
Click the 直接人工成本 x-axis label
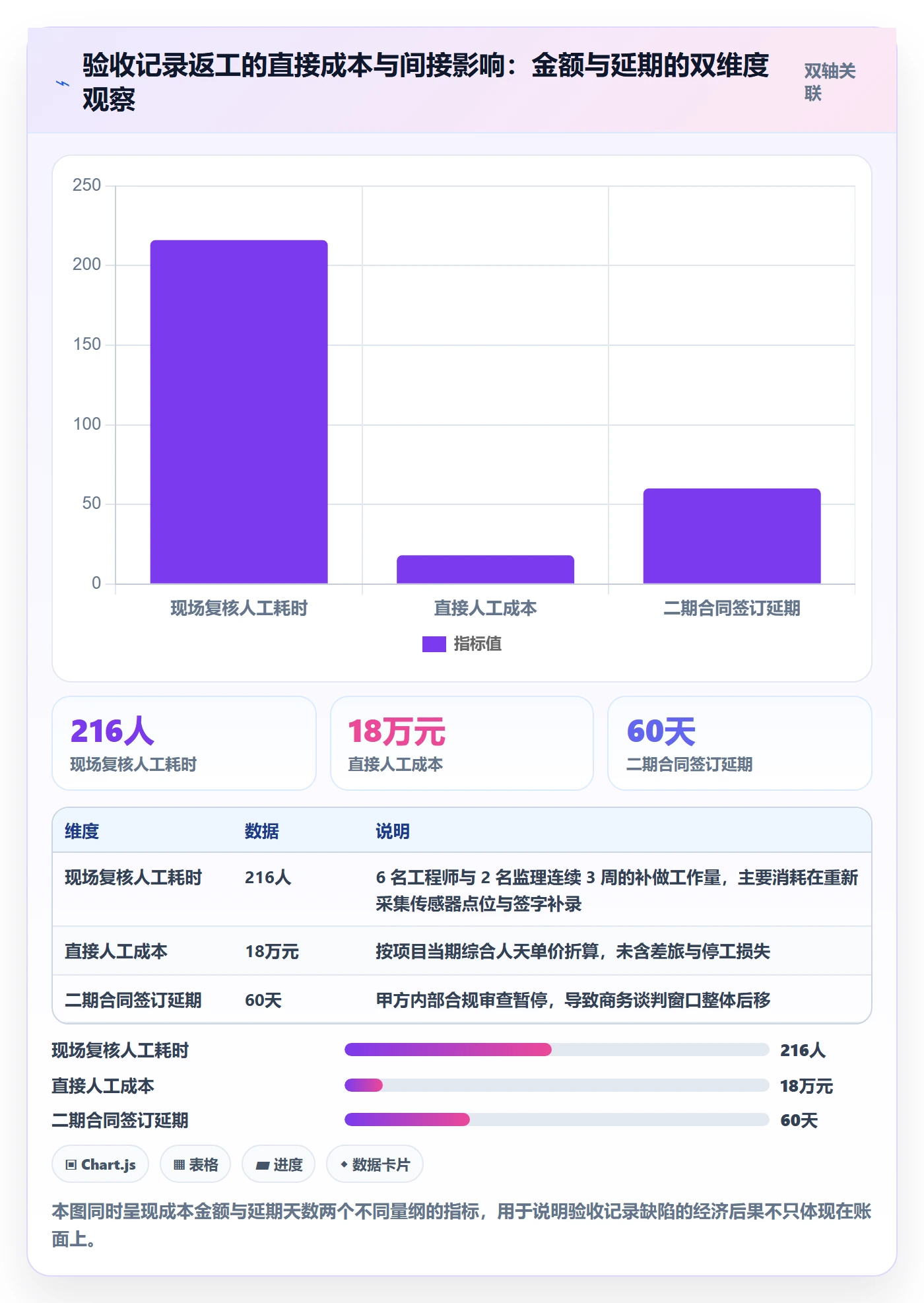(485, 608)
